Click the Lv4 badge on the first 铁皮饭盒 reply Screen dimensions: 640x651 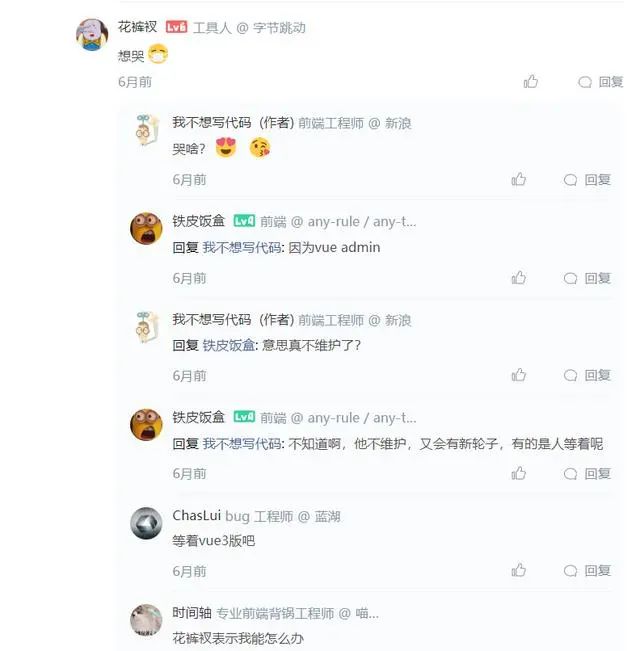(x=244, y=221)
